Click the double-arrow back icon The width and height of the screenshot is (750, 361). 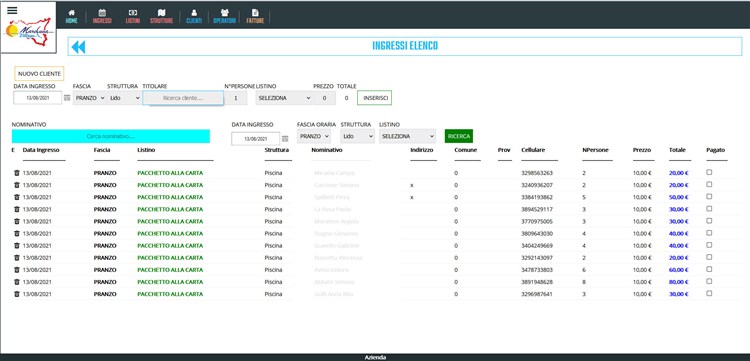click(x=78, y=46)
